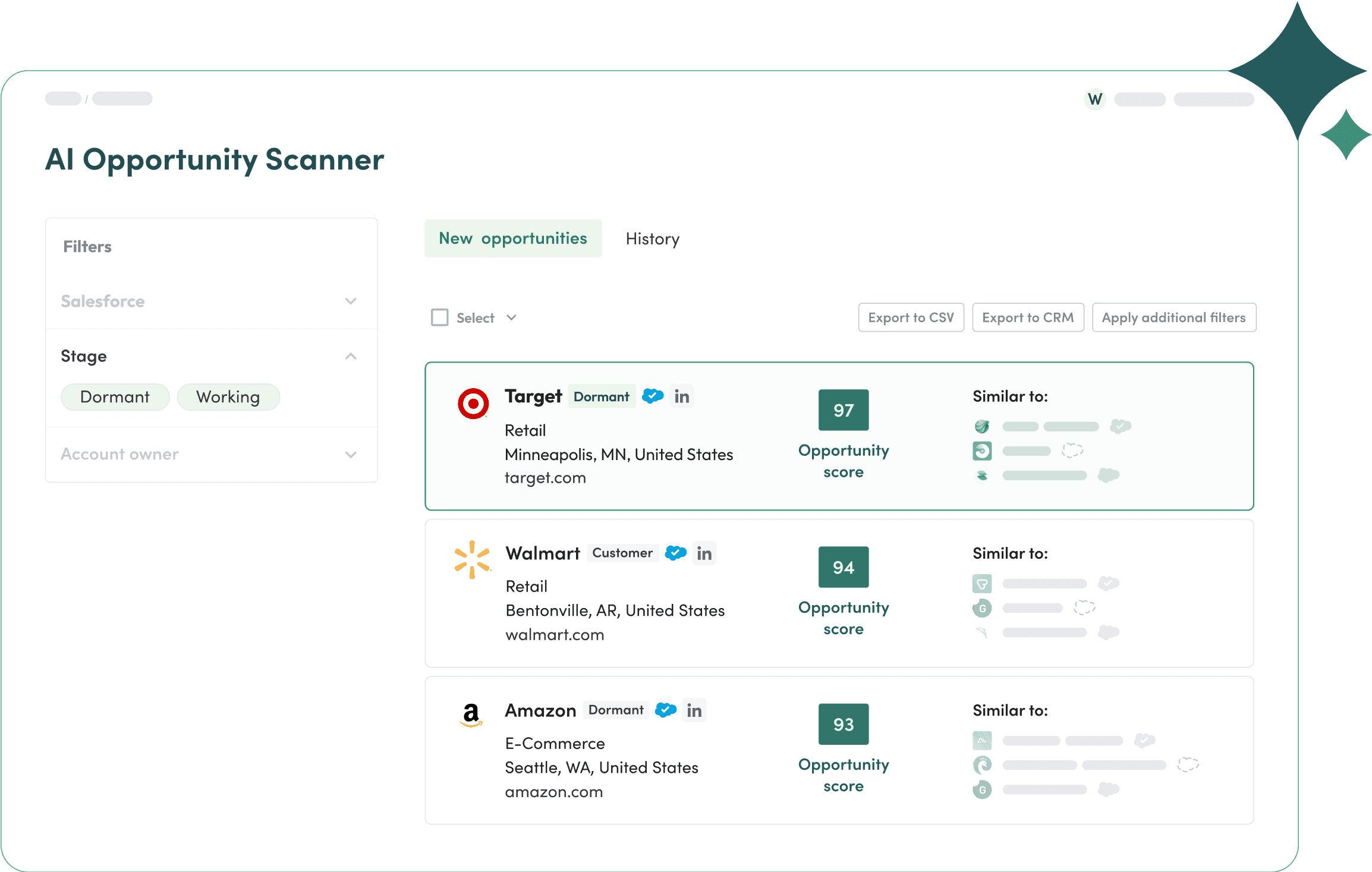Click Walmart's Salesforce verified cloud icon
This screenshot has width=1372, height=872.
676,553
